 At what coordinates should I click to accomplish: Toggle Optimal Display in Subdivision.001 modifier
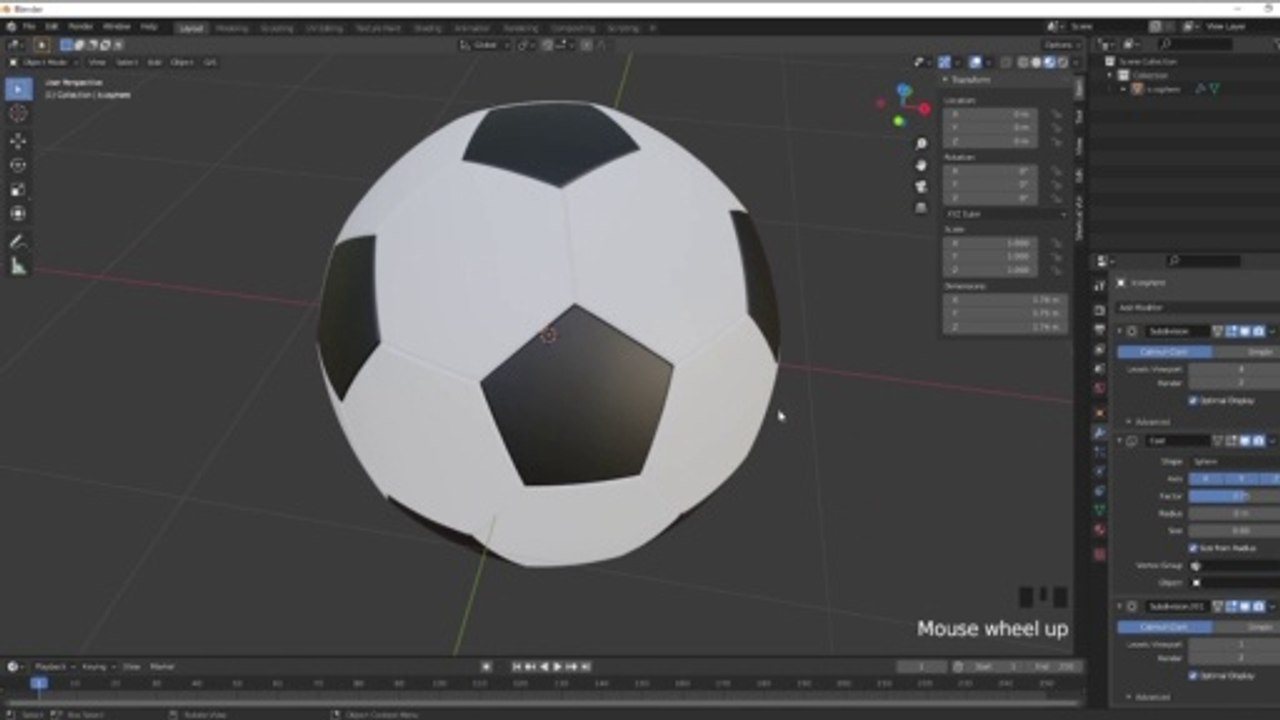click(x=1193, y=675)
